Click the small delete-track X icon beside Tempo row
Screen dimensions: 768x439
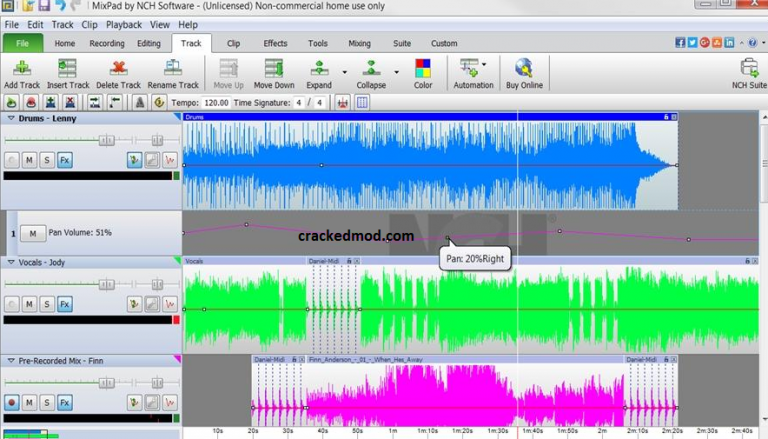(70, 102)
